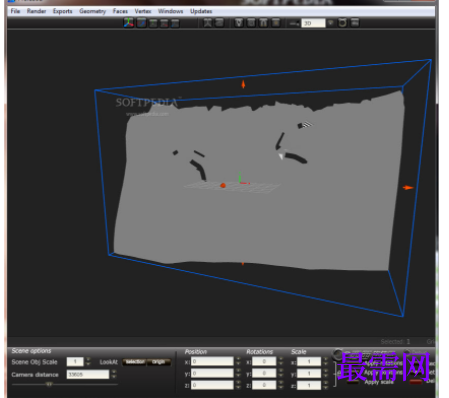
Task: Open the 3D view mode dropdown arrow
Action: (x=330, y=23)
